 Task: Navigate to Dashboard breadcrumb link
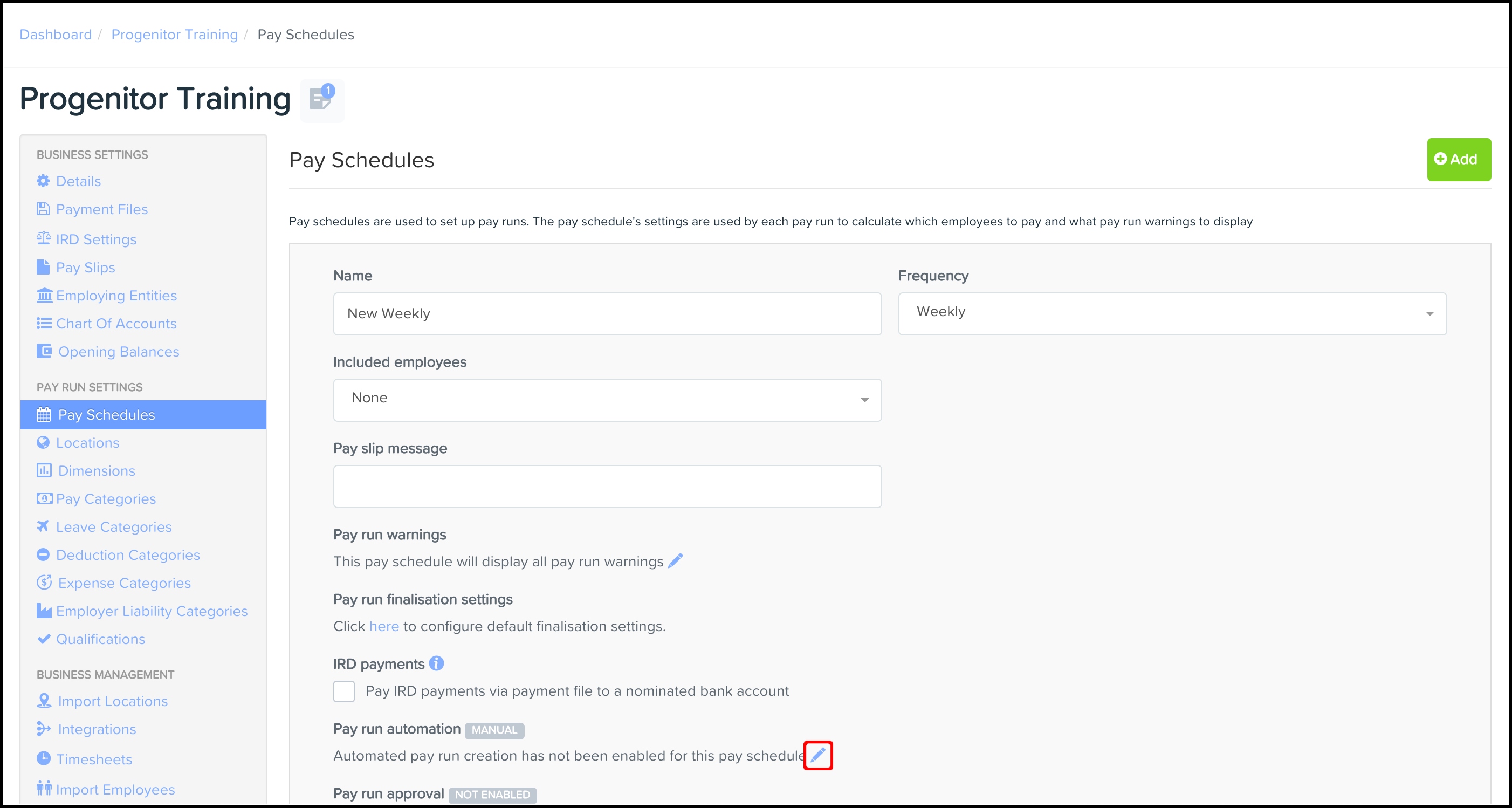(x=56, y=35)
